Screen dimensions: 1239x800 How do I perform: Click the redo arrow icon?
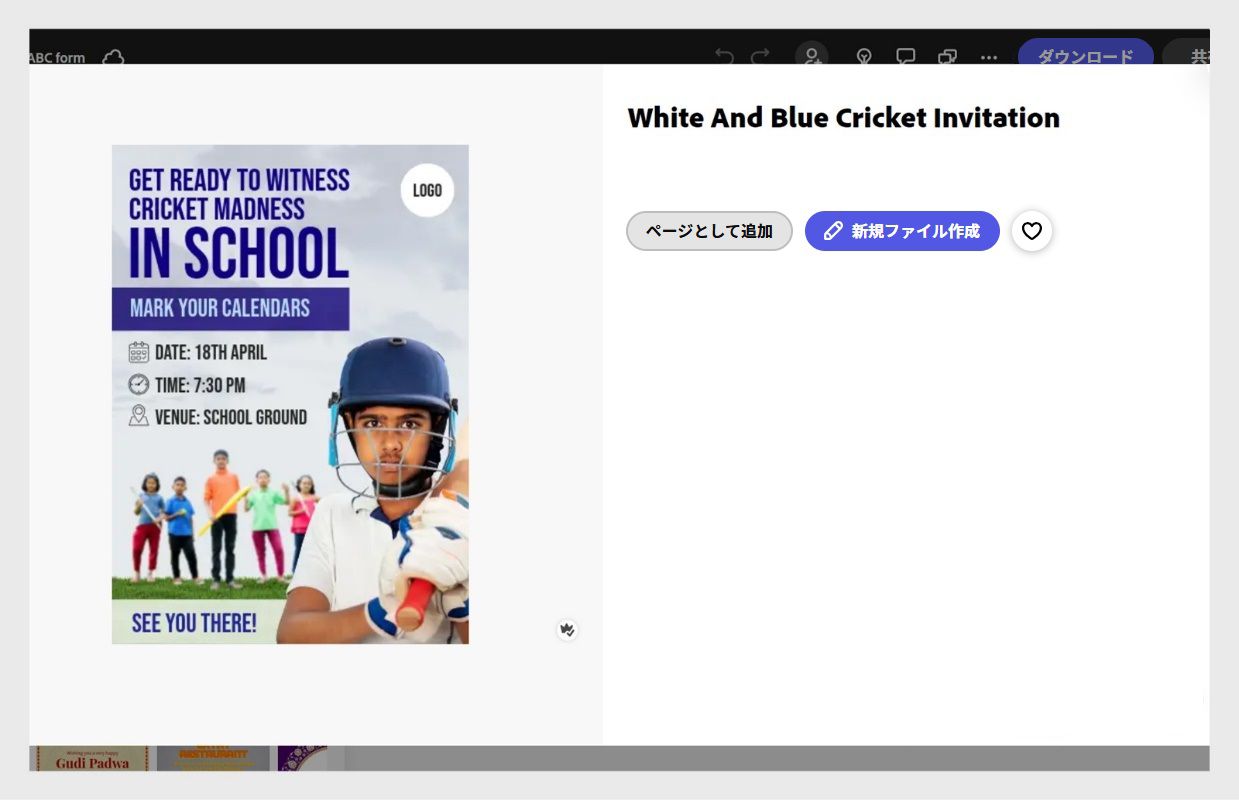[760, 57]
